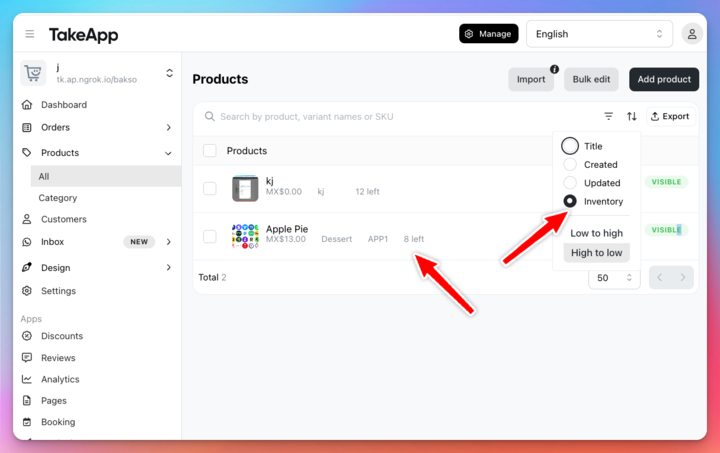The width and height of the screenshot is (720, 453).
Task: Toggle the sort arrows icon
Action: (x=632, y=117)
